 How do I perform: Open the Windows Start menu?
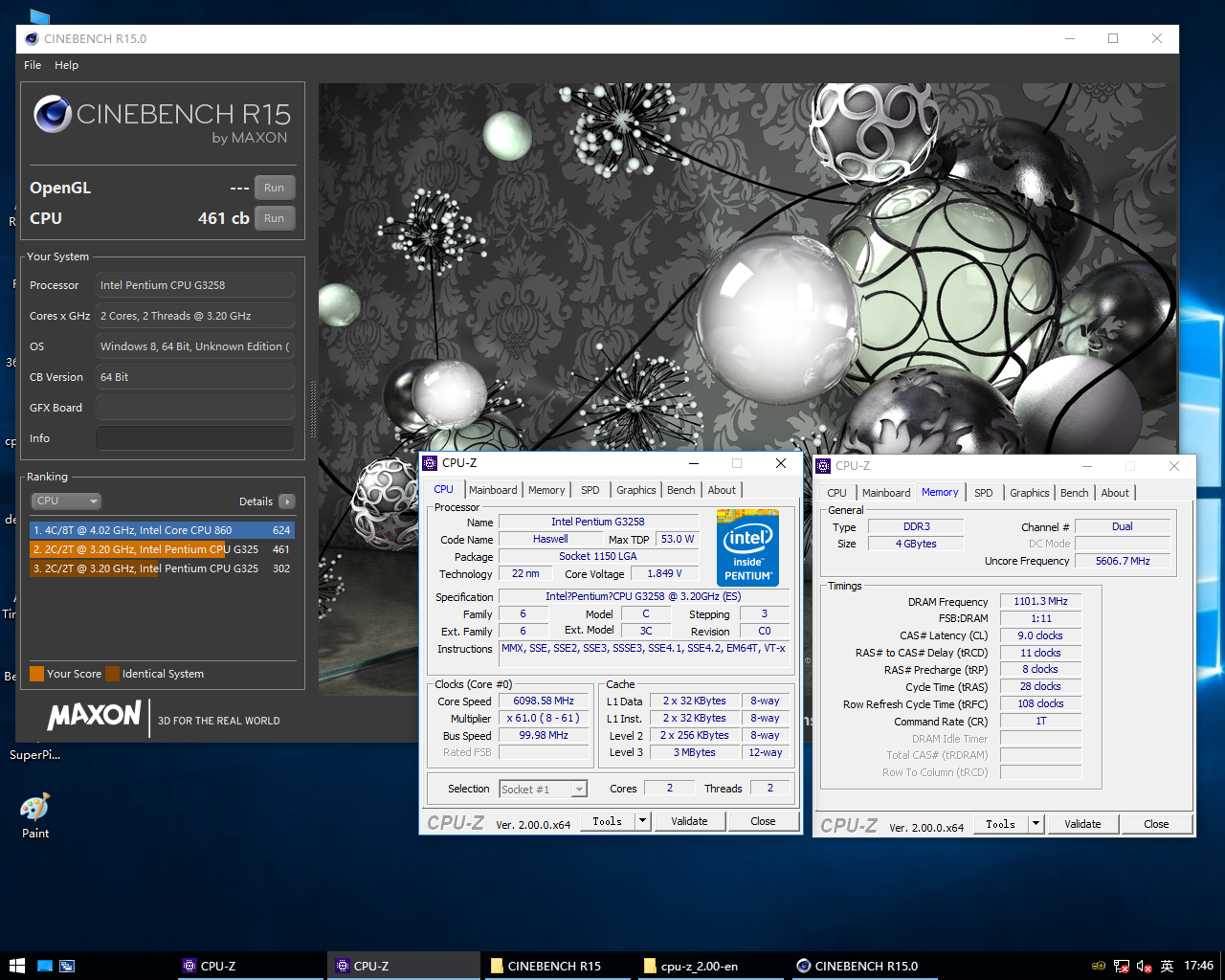point(16,966)
